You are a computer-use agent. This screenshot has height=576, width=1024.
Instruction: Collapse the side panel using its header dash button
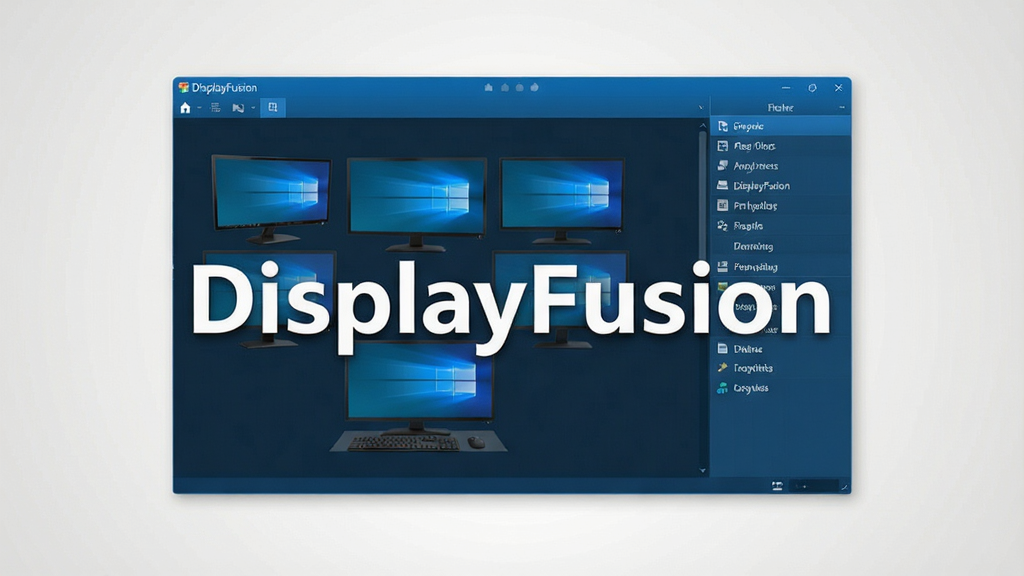pos(842,108)
